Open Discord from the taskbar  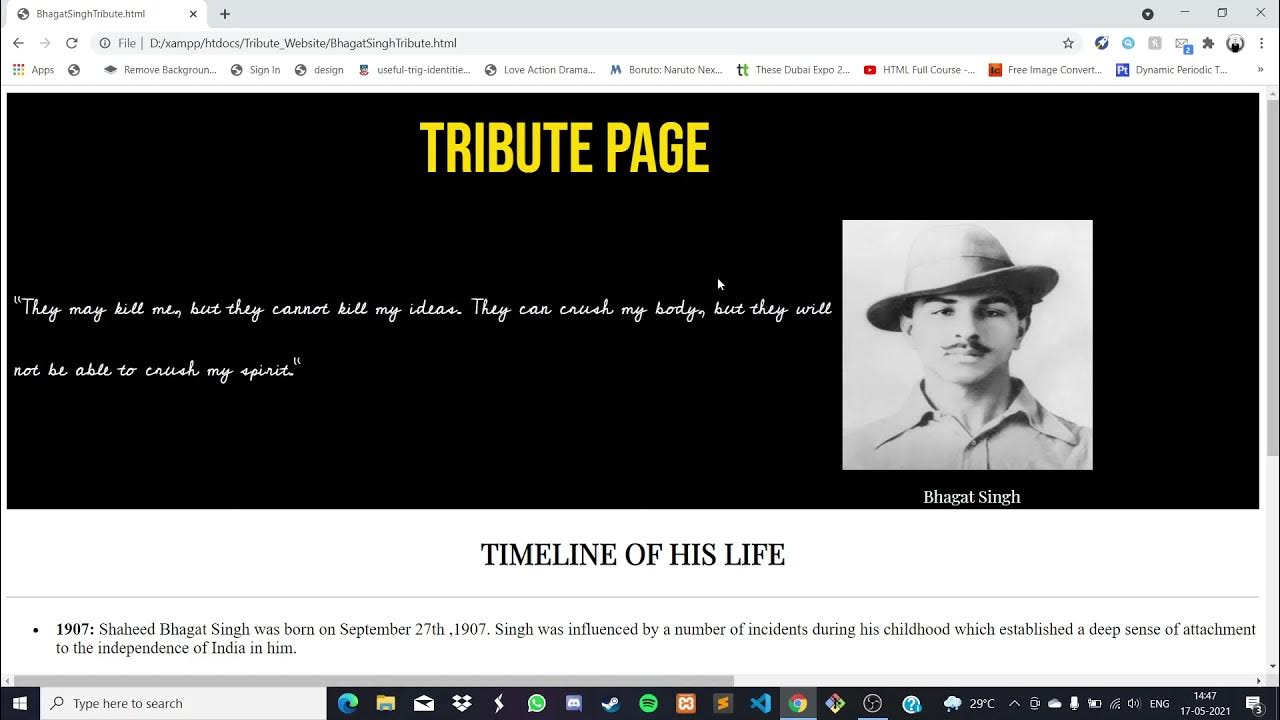574,703
